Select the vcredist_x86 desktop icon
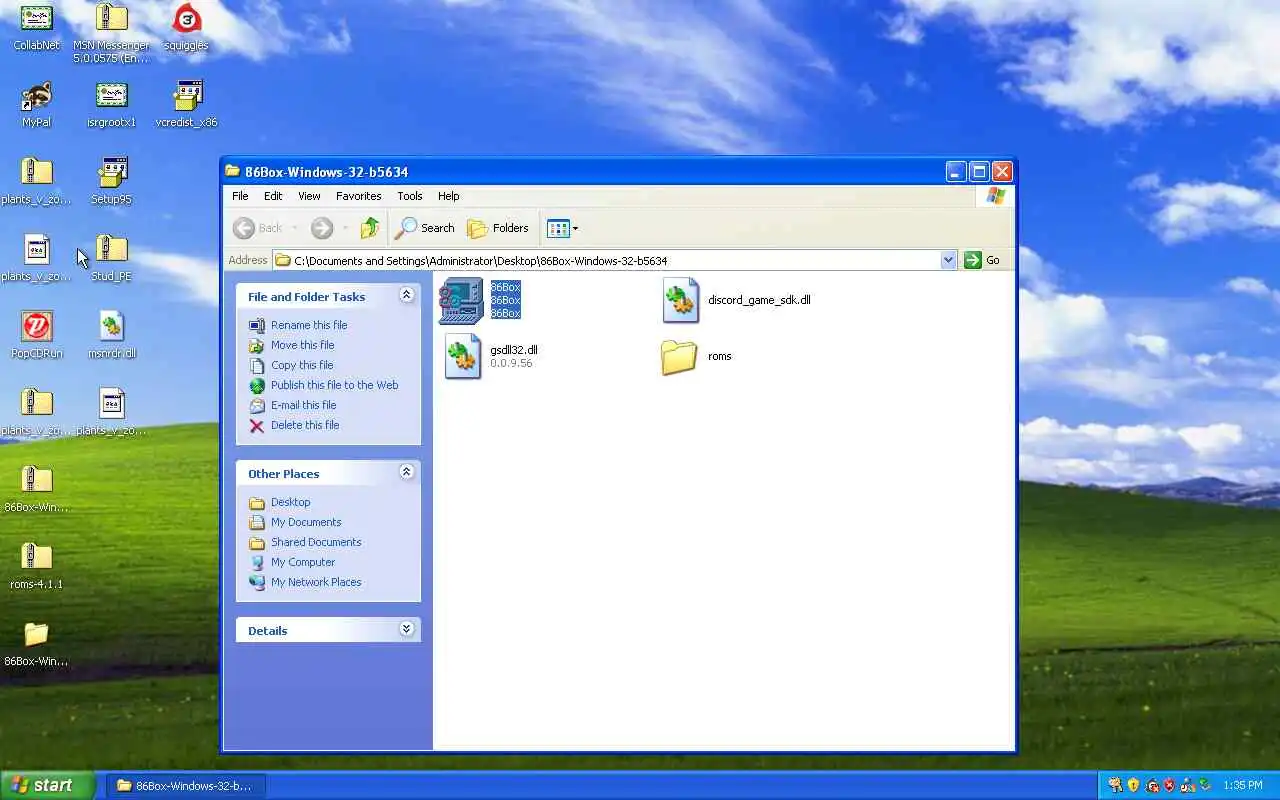Viewport: 1280px width, 800px height. click(186, 104)
